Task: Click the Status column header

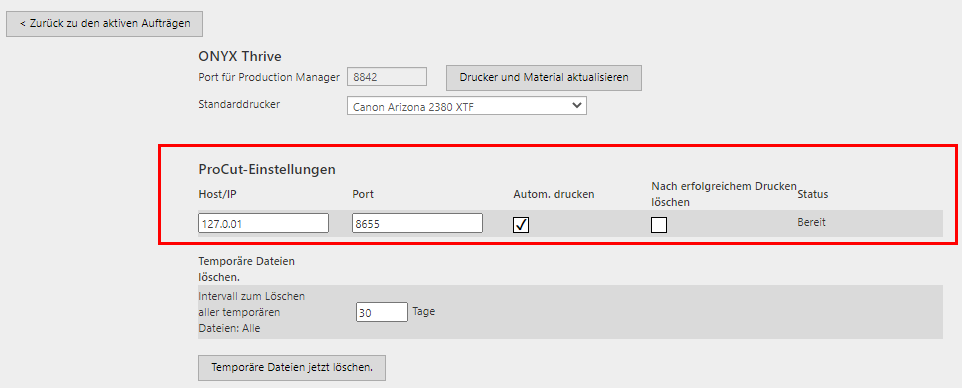Action: click(813, 194)
